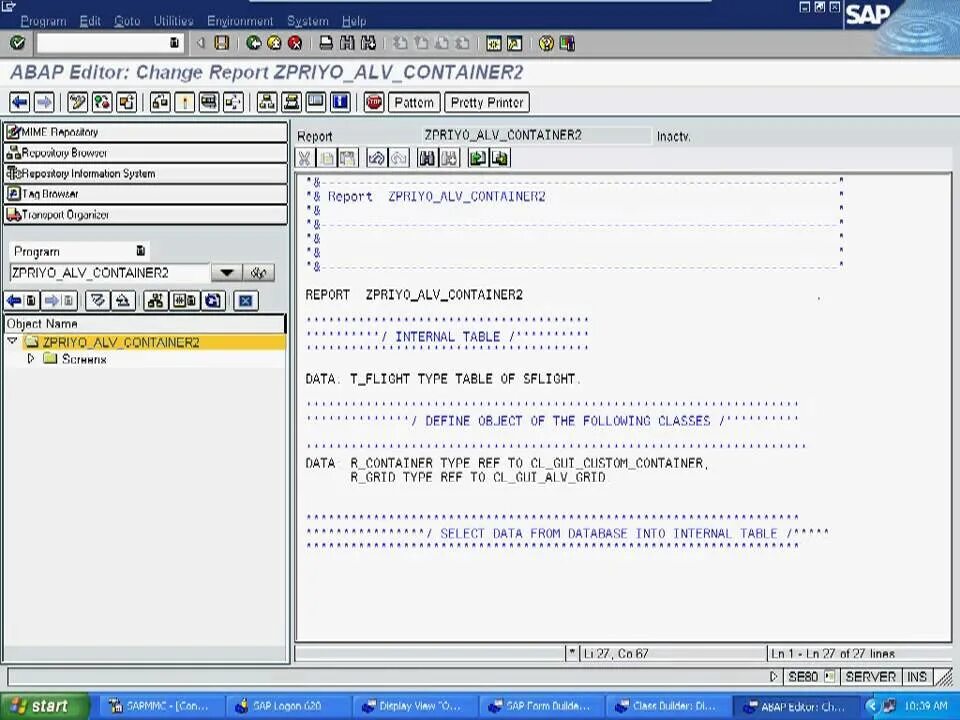Viewport: 960px width, 720px height.
Task: Open the Program menu
Action: pos(43,21)
